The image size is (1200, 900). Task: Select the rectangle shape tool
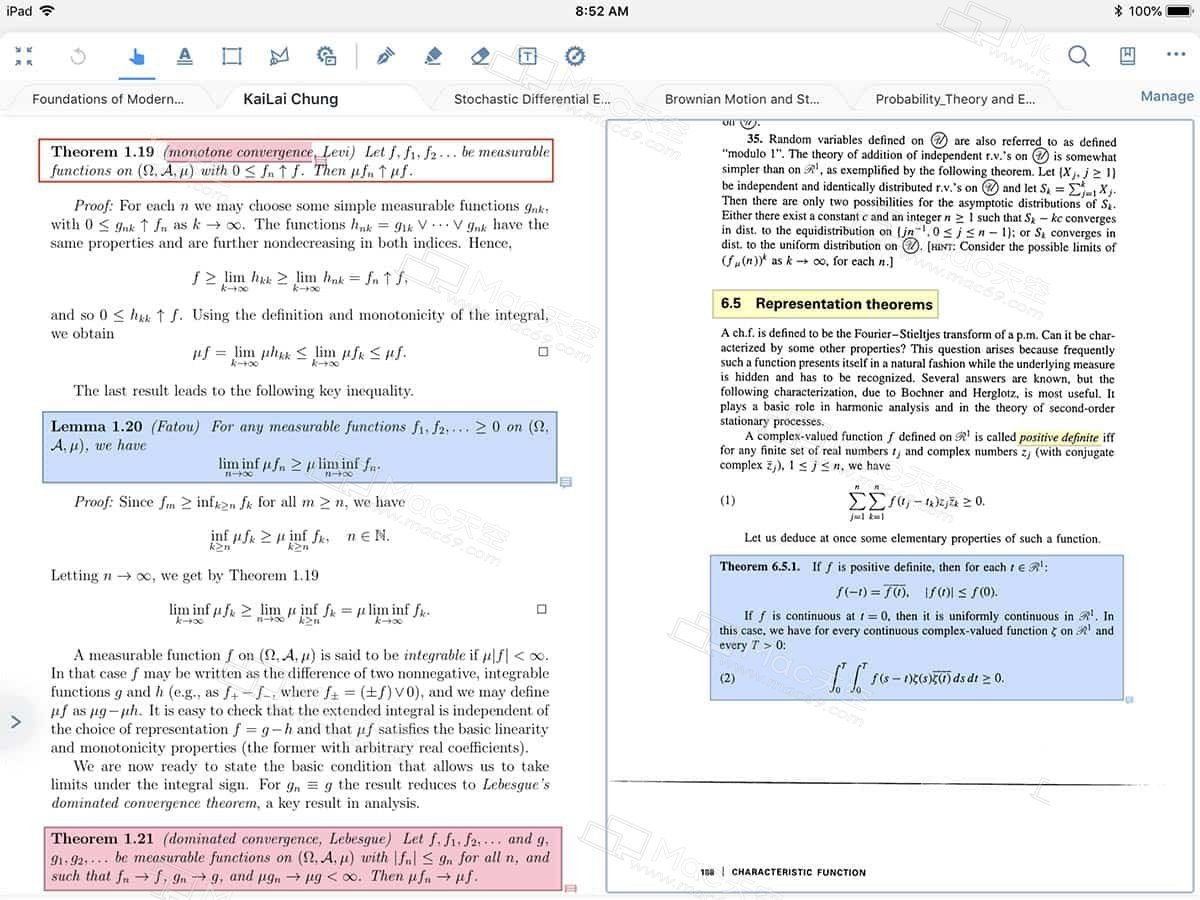click(232, 56)
